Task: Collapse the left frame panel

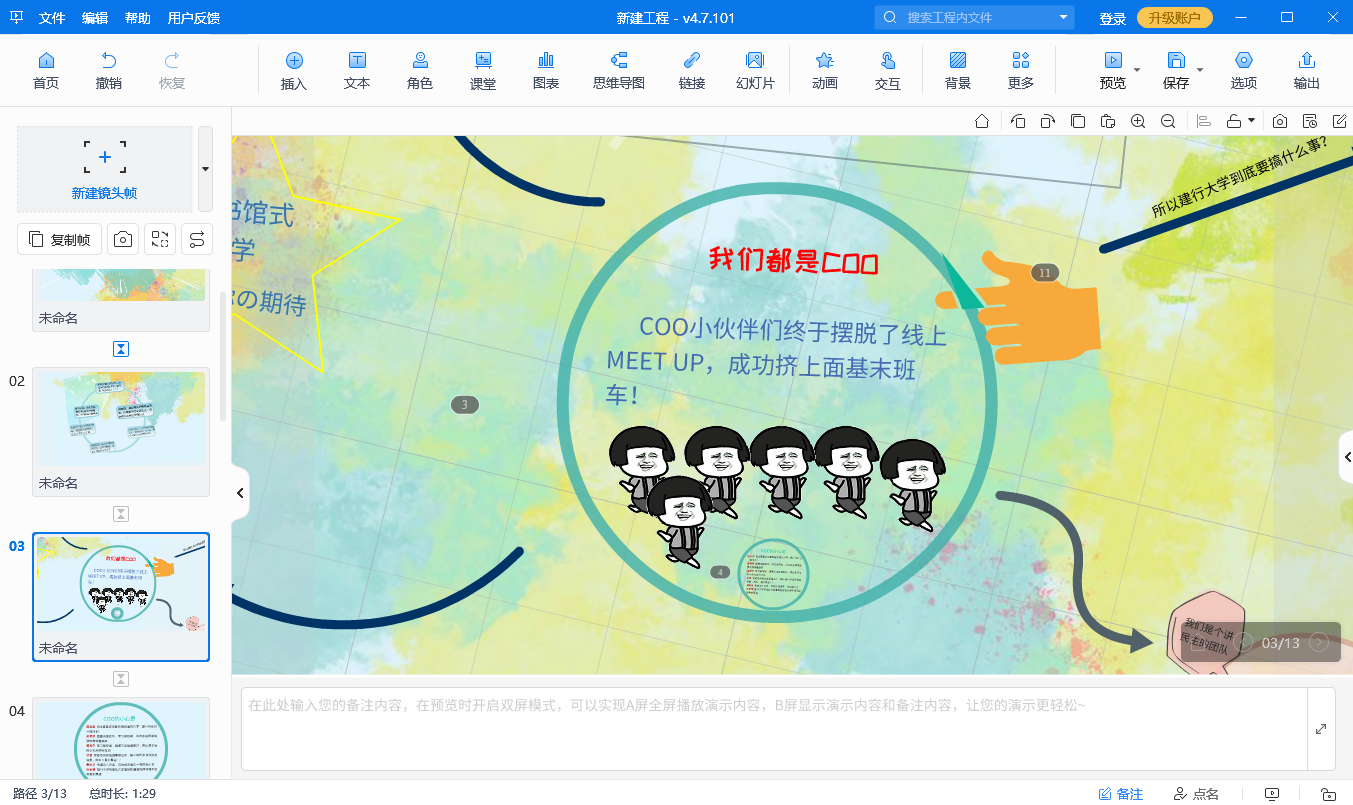Action: point(240,492)
